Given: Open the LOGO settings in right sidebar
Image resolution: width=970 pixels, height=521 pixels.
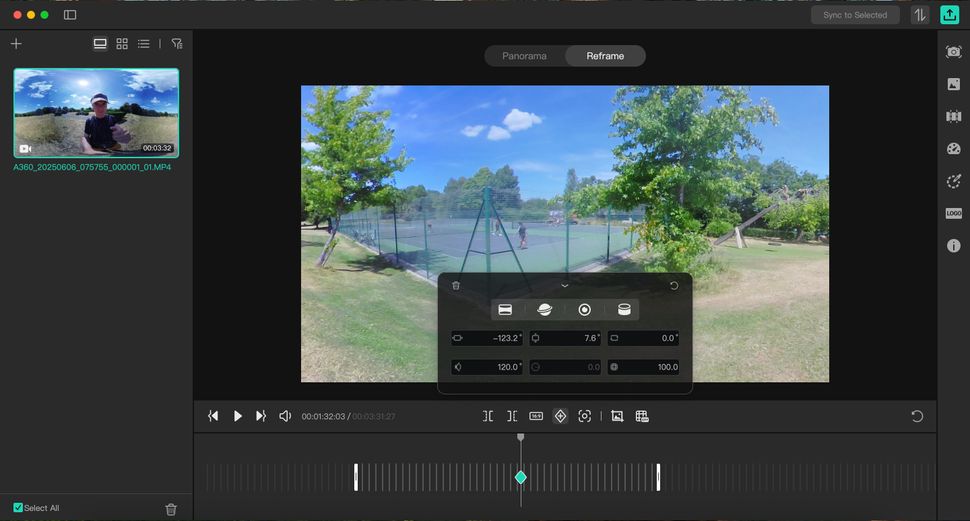Looking at the screenshot, I should tap(953, 213).
